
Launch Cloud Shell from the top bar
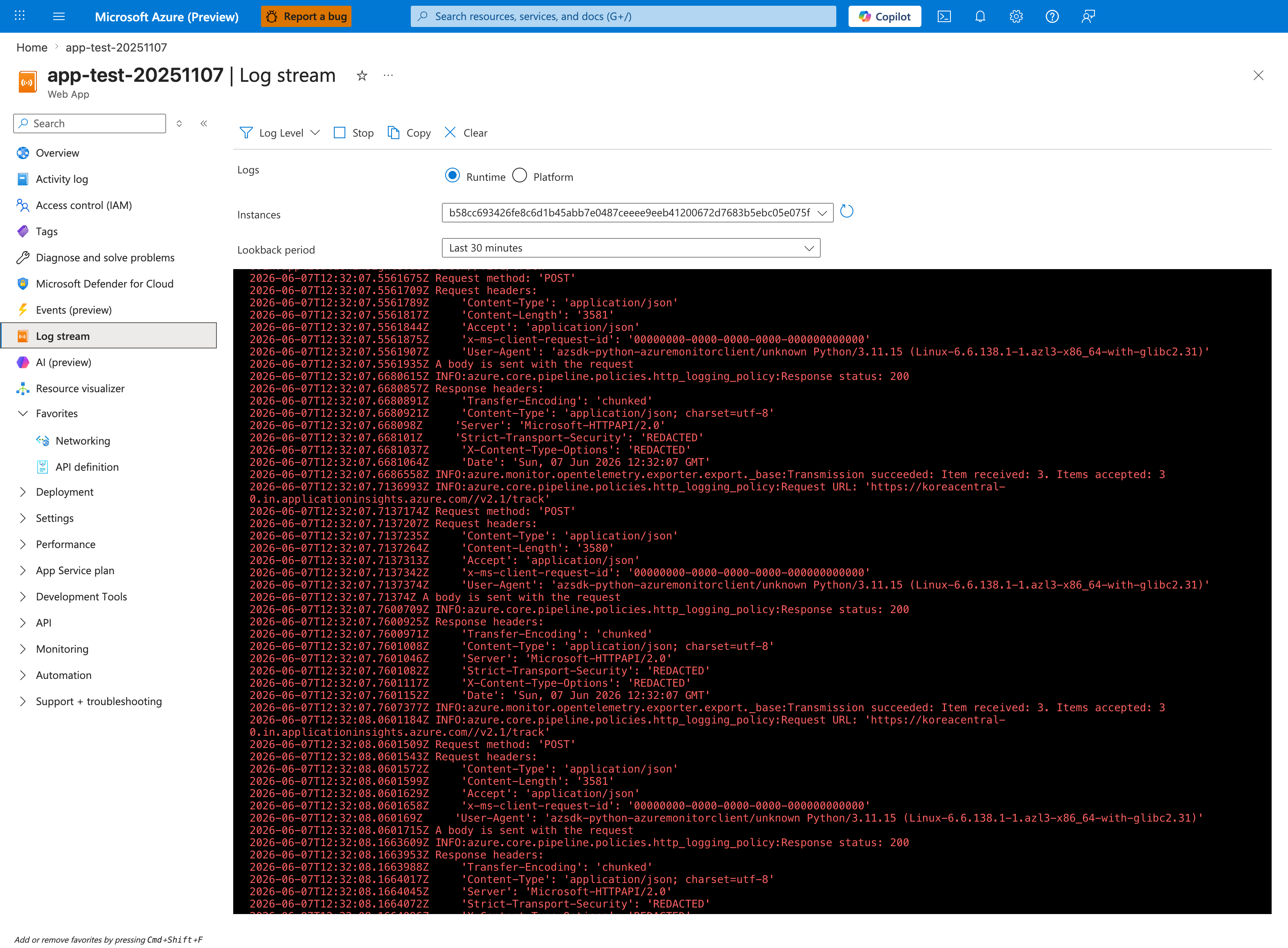click(x=944, y=16)
